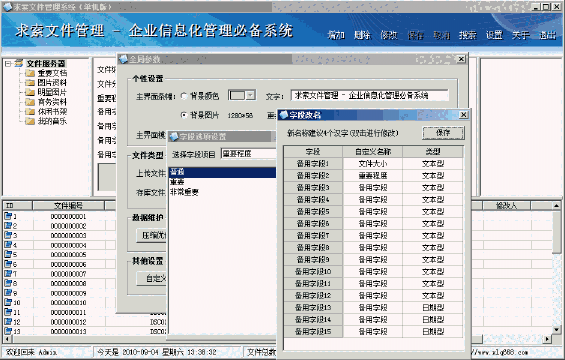
Task: Open the 选择字段项目 combo box
Action: tap(249, 154)
